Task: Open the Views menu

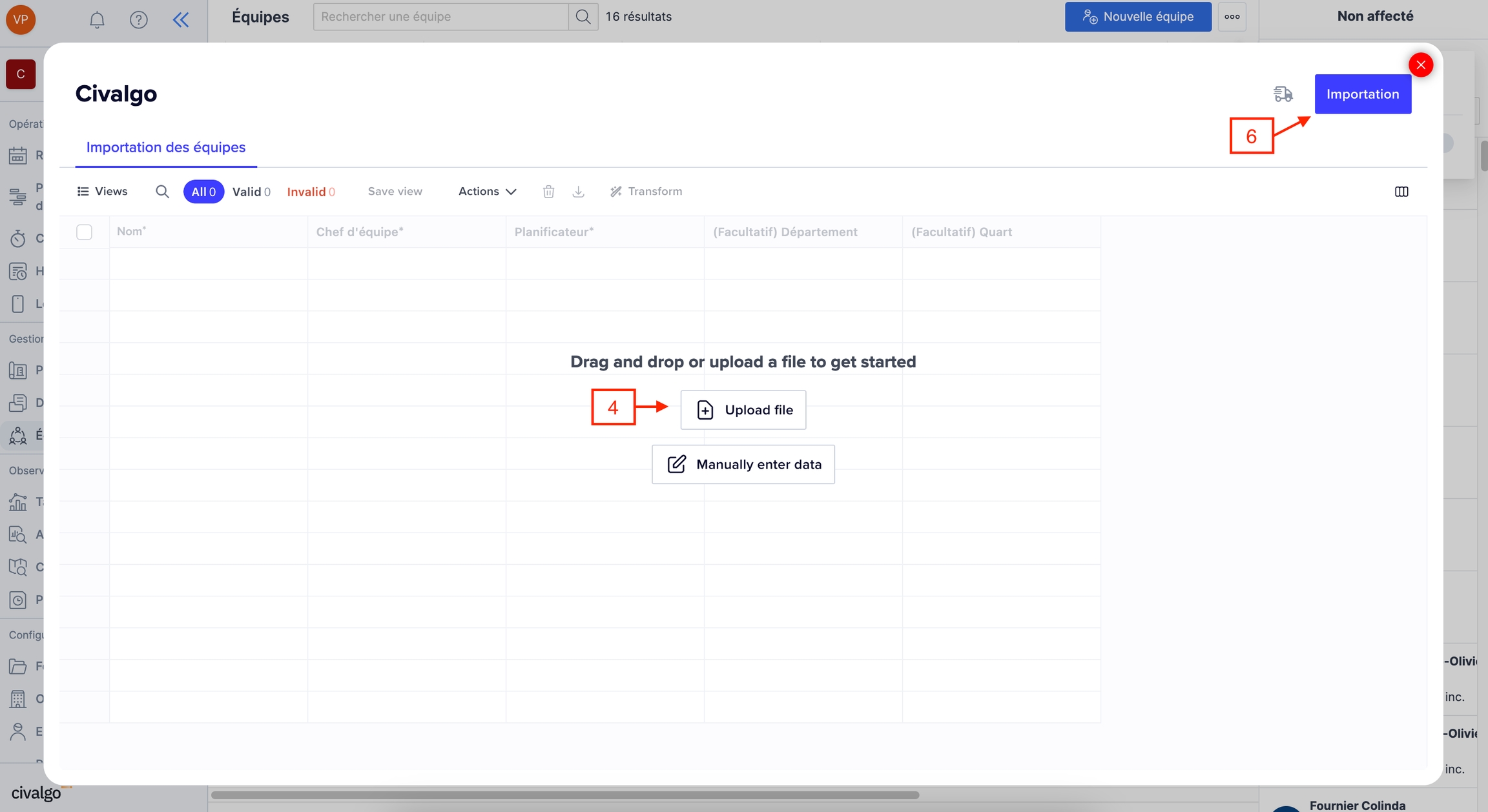Action: 102,192
